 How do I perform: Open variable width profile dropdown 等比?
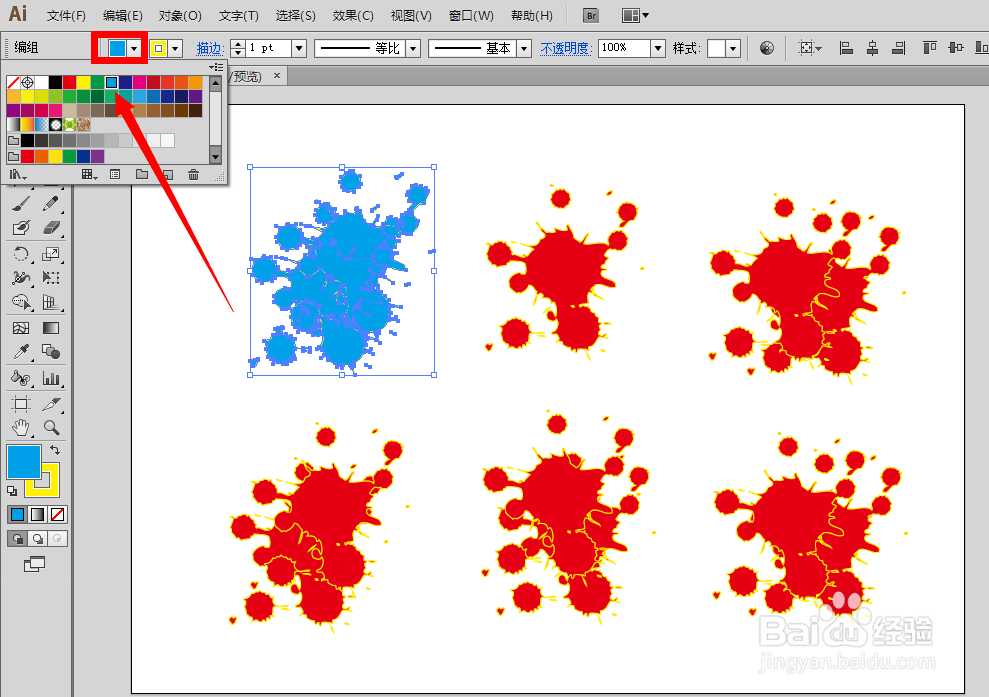click(414, 49)
